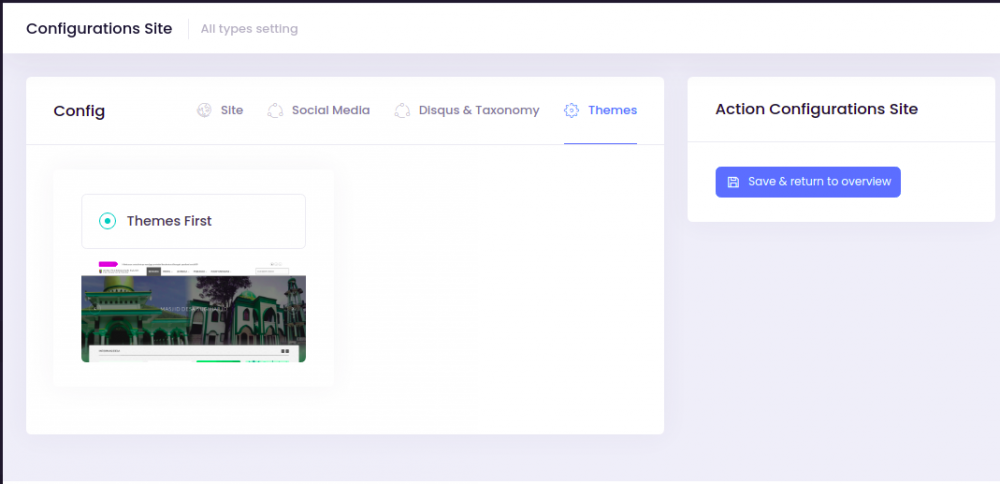Open the Site tab
This screenshot has height=484, width=1000.
220,110
